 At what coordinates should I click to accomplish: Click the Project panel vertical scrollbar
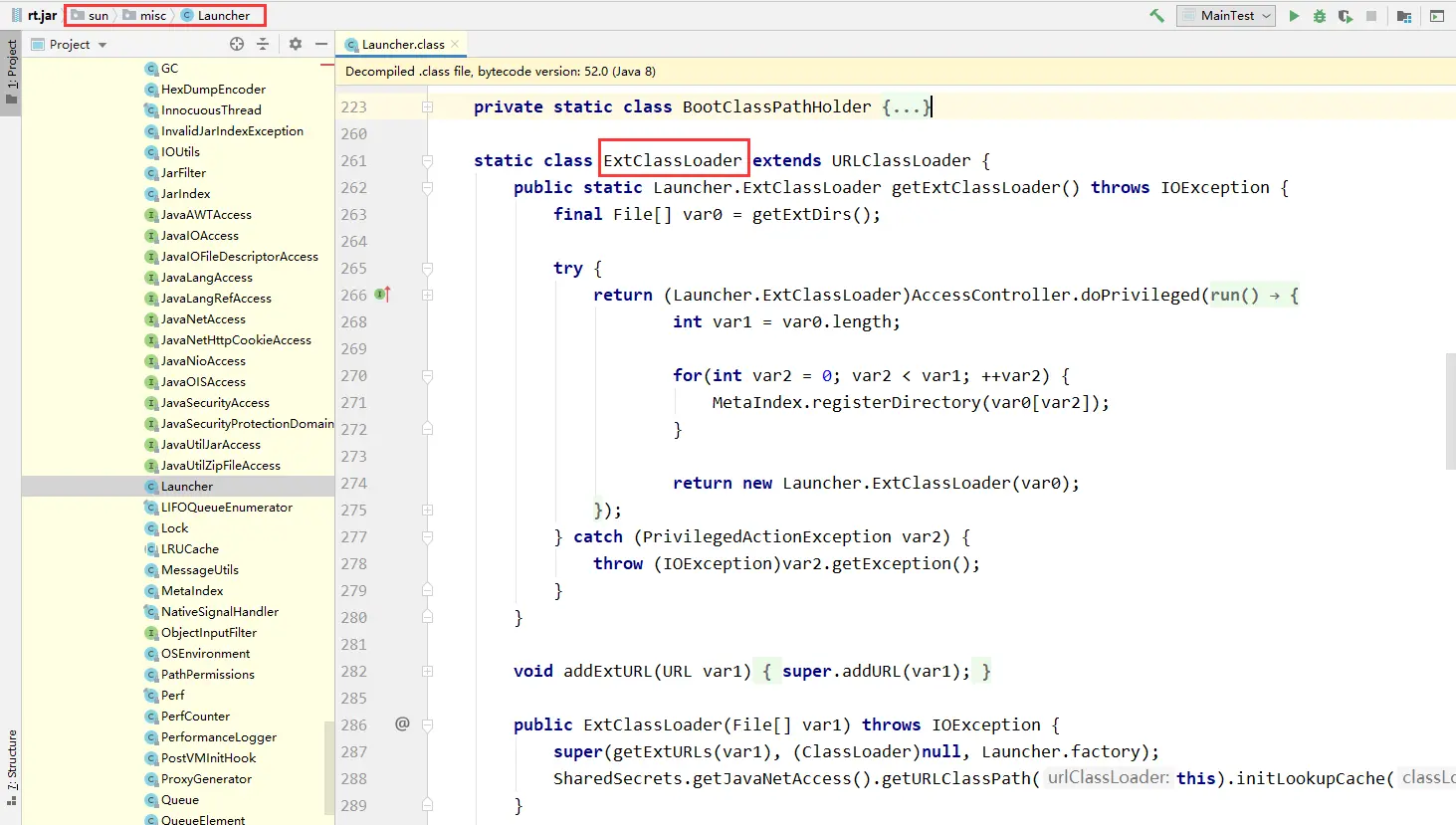(329, 766)
